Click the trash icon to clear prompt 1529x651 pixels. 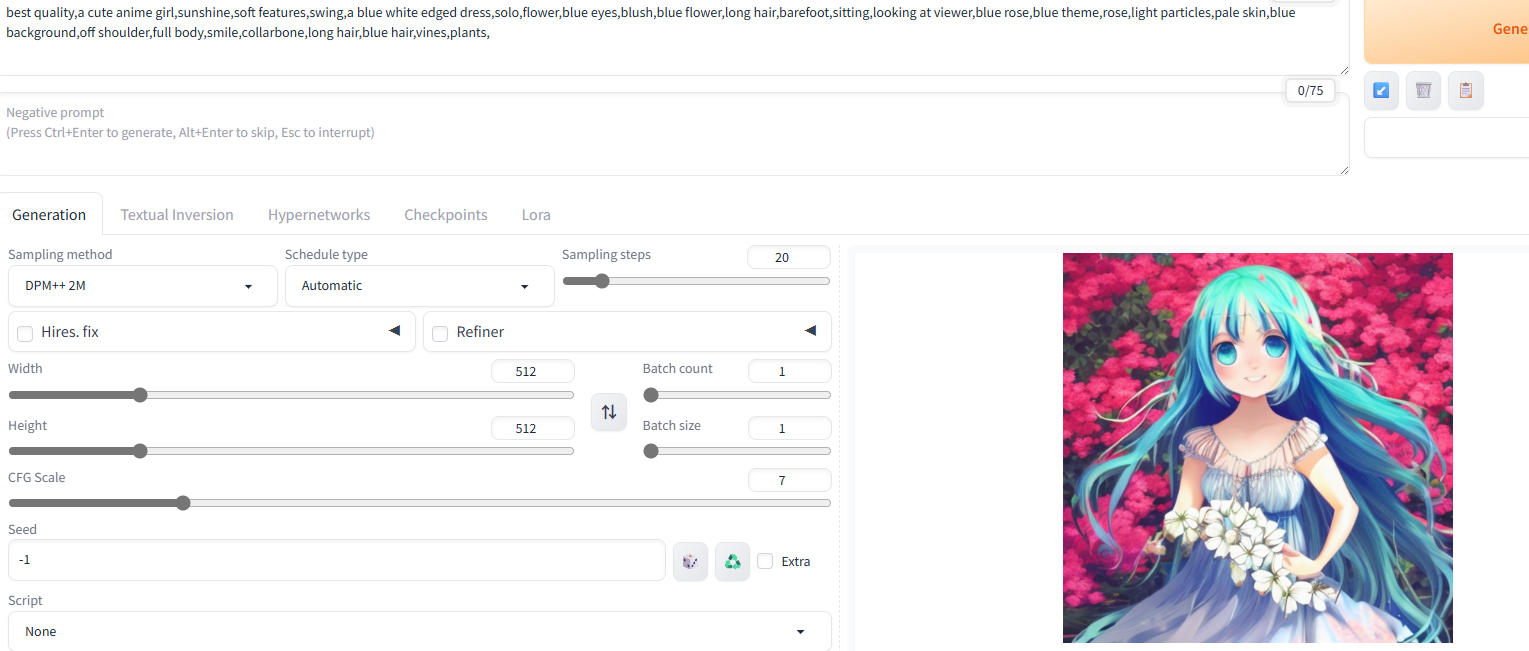tap(1423, 91)
